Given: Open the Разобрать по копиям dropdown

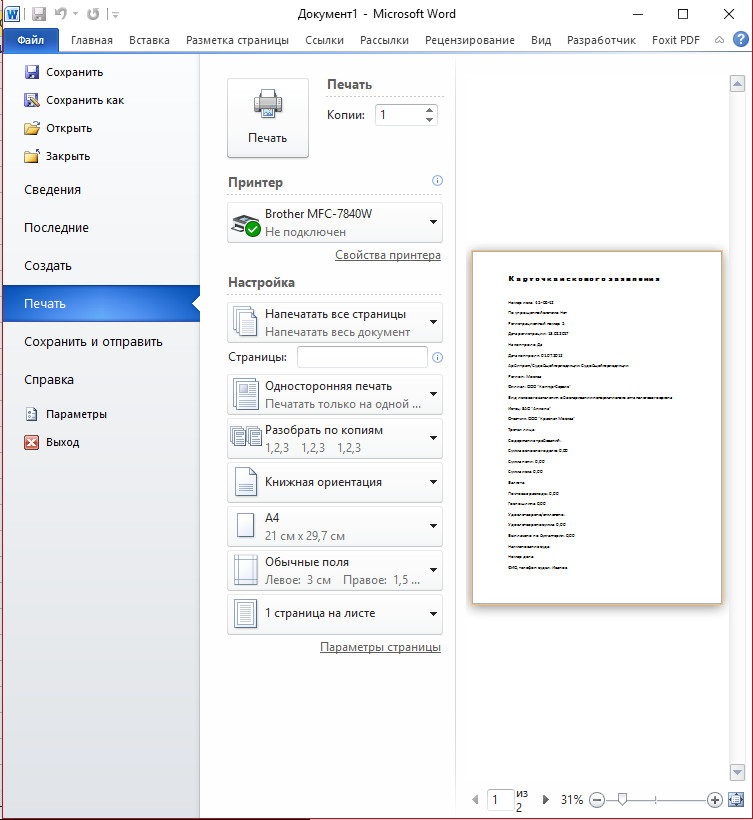Looking at the screenshot, I should pos(335,439).
